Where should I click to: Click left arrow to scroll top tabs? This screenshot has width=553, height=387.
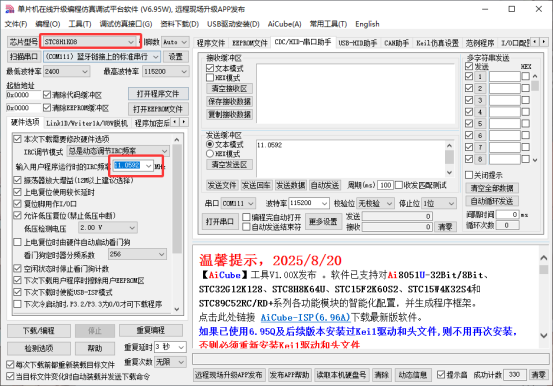point(535,42)
